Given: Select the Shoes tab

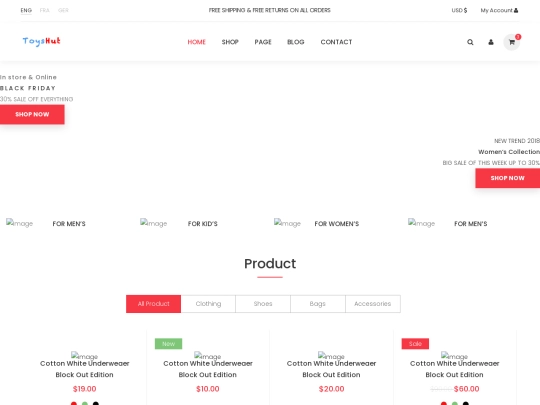Looking at the screenshot, I should (x=263, y=304).
